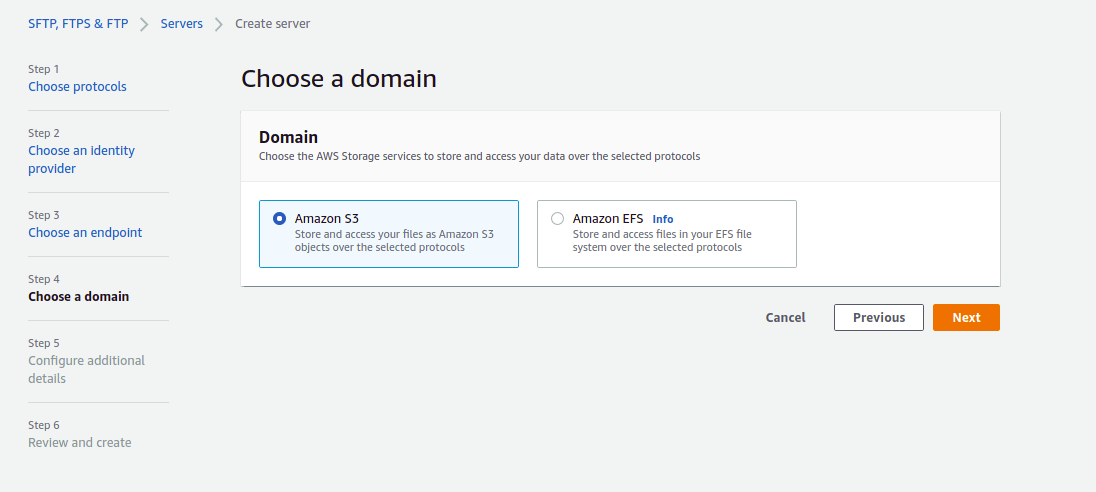Go to step Choose an endpoint

(x=85, y=232)
